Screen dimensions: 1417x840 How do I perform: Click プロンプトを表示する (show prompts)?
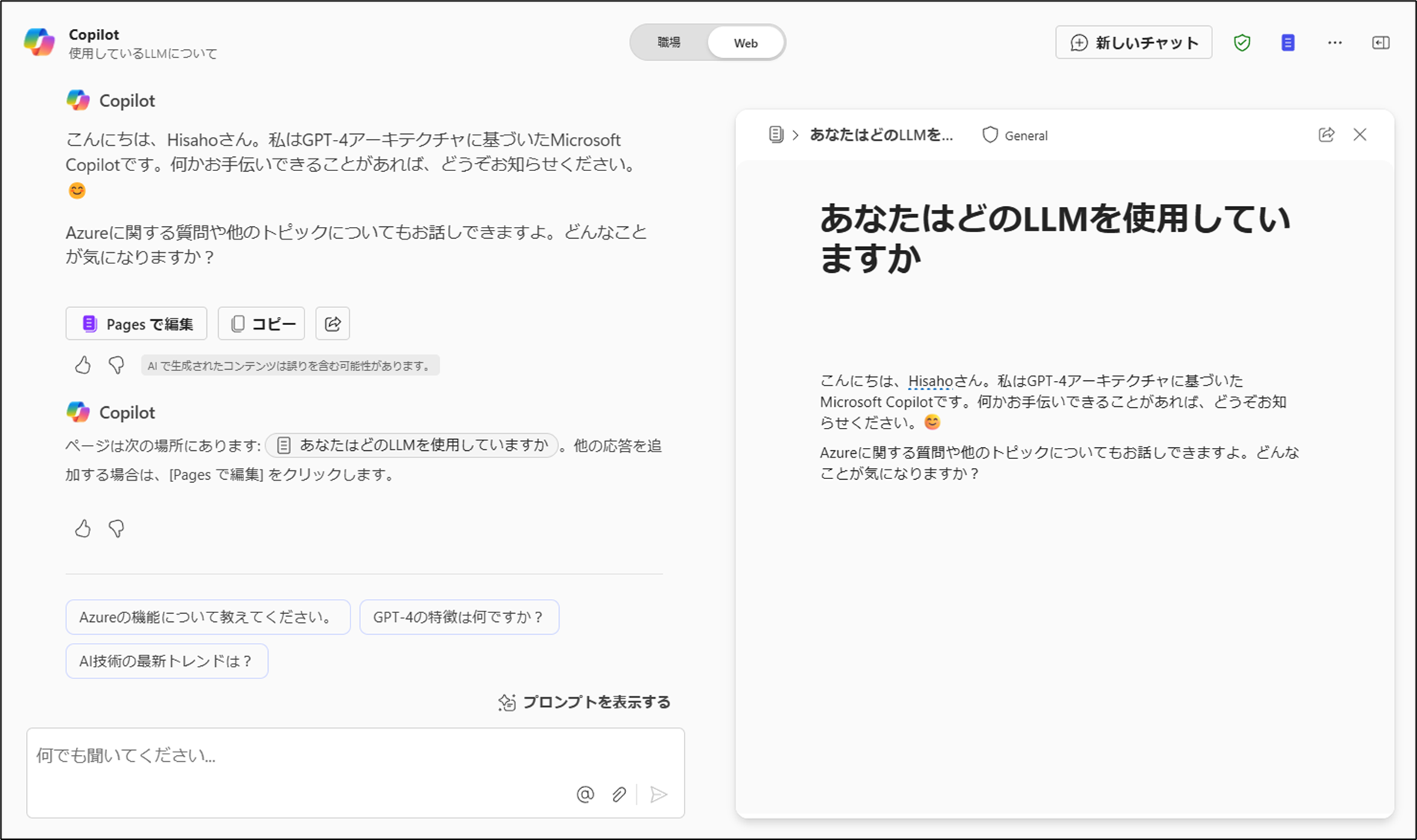pos(584,702)
